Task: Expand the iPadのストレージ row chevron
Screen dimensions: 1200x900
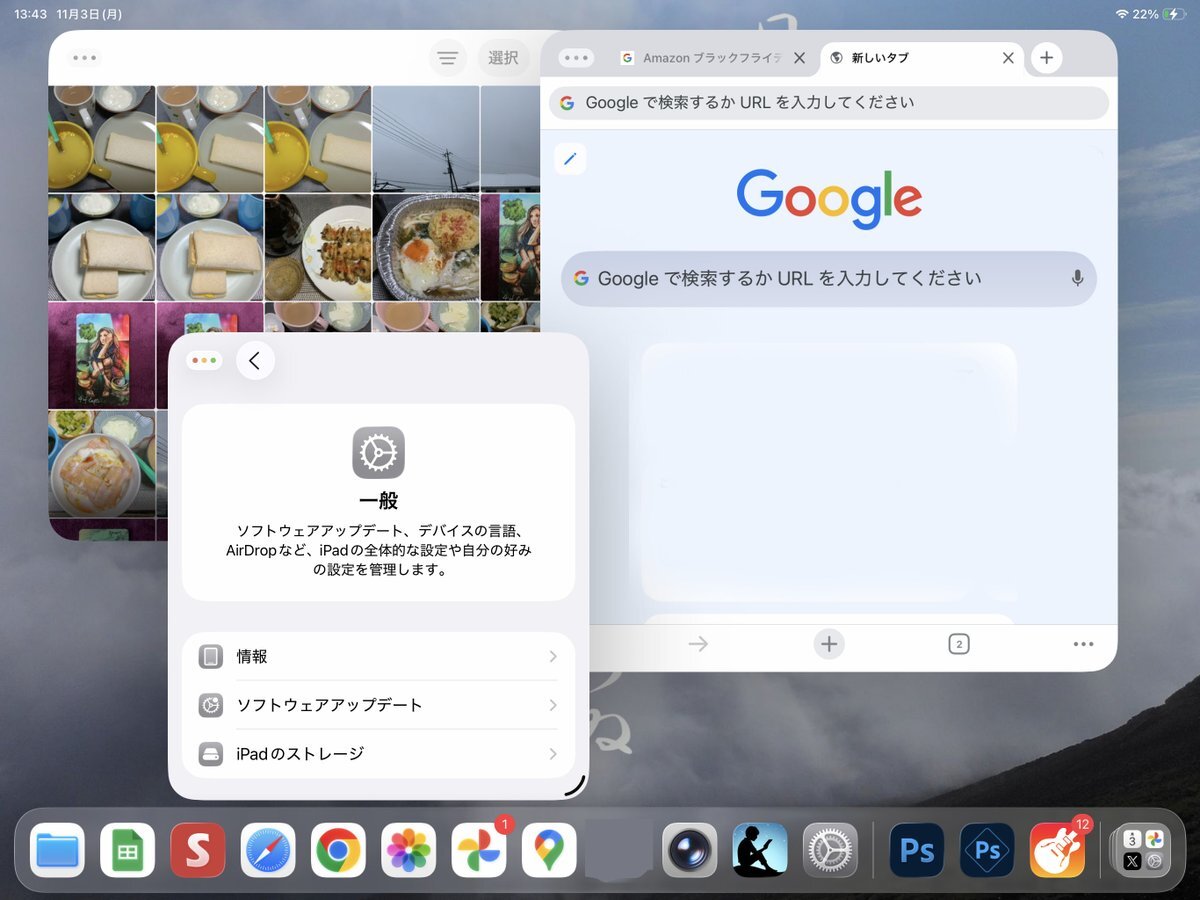Action: pyautogui.click(x=553, y=754)
